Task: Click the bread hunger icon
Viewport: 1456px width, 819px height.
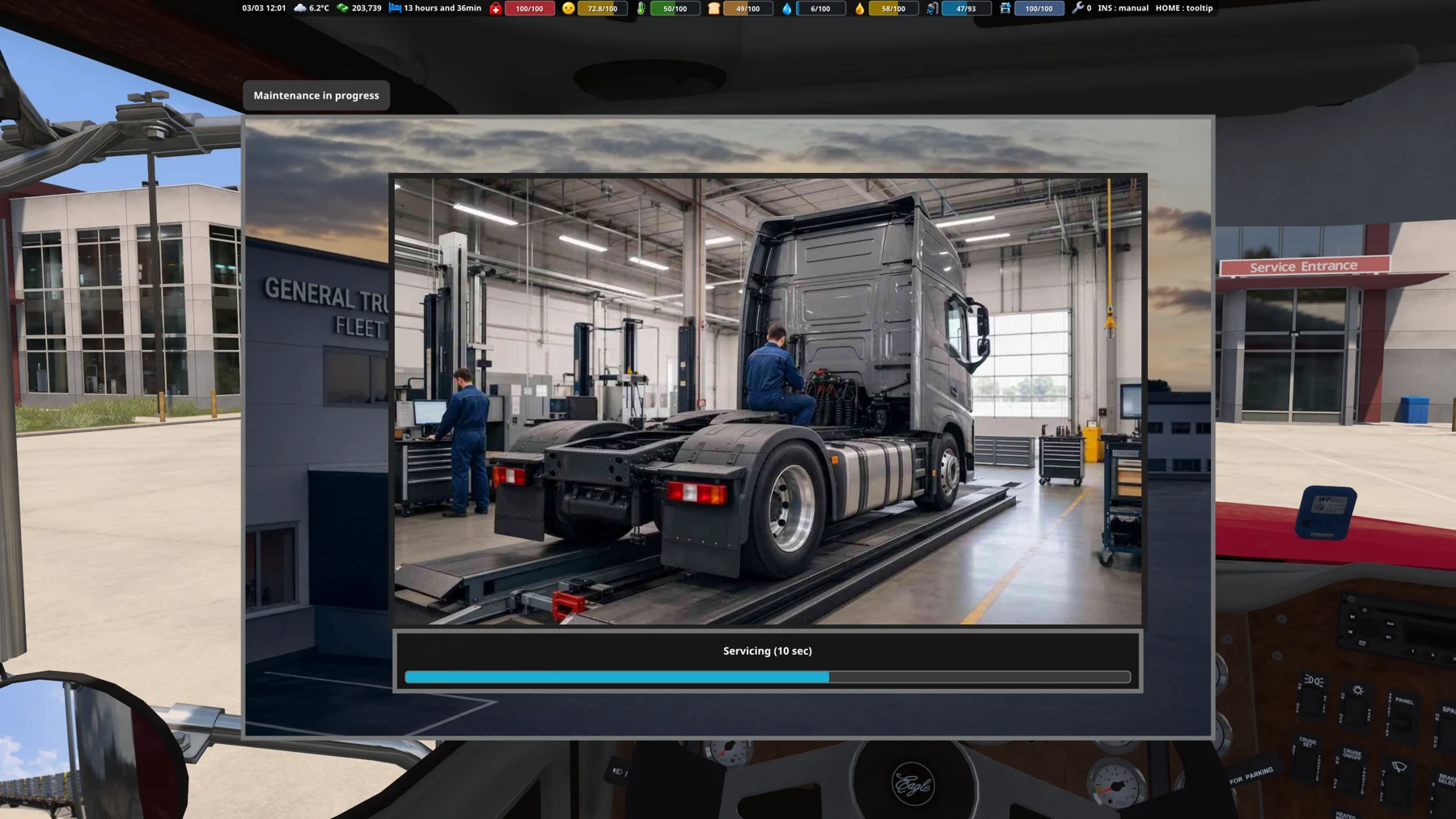Action: click(x=713, y=8)
